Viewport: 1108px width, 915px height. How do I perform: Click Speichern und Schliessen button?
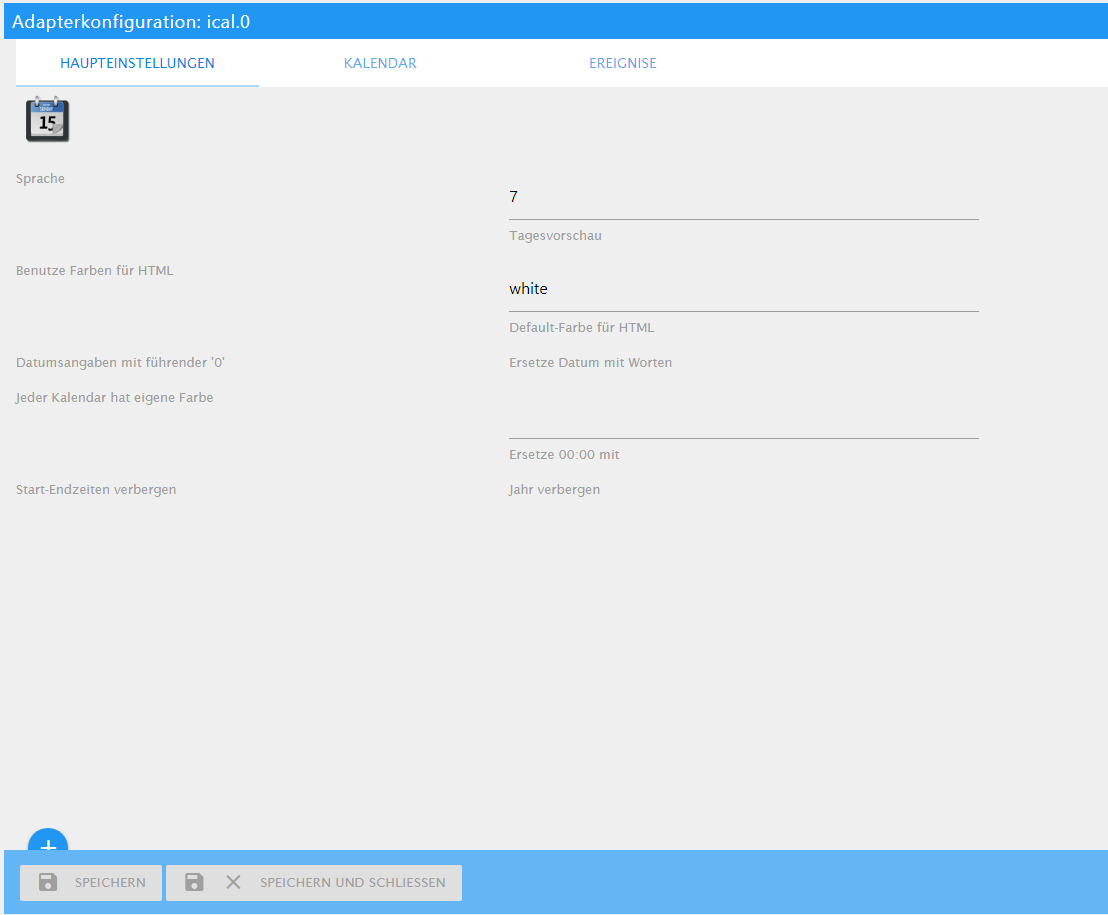[x=314, y=882]
